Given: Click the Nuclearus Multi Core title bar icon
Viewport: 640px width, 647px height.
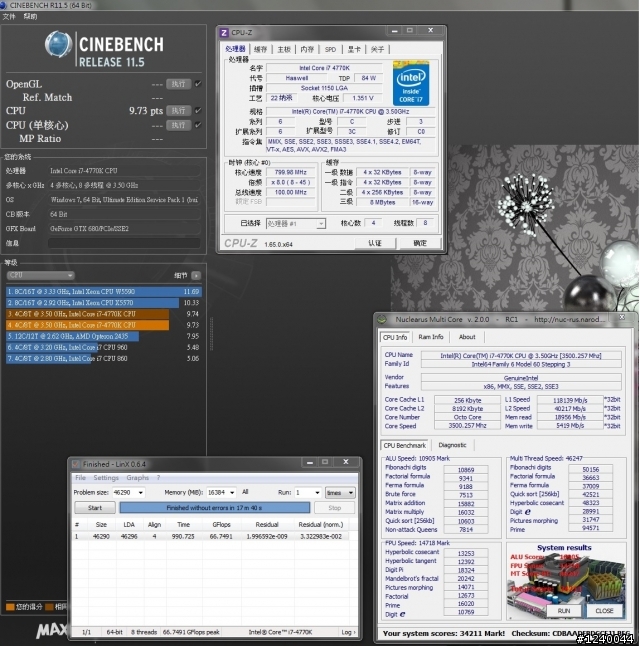Looking at the screenshot, I should [x=383, y=319].
